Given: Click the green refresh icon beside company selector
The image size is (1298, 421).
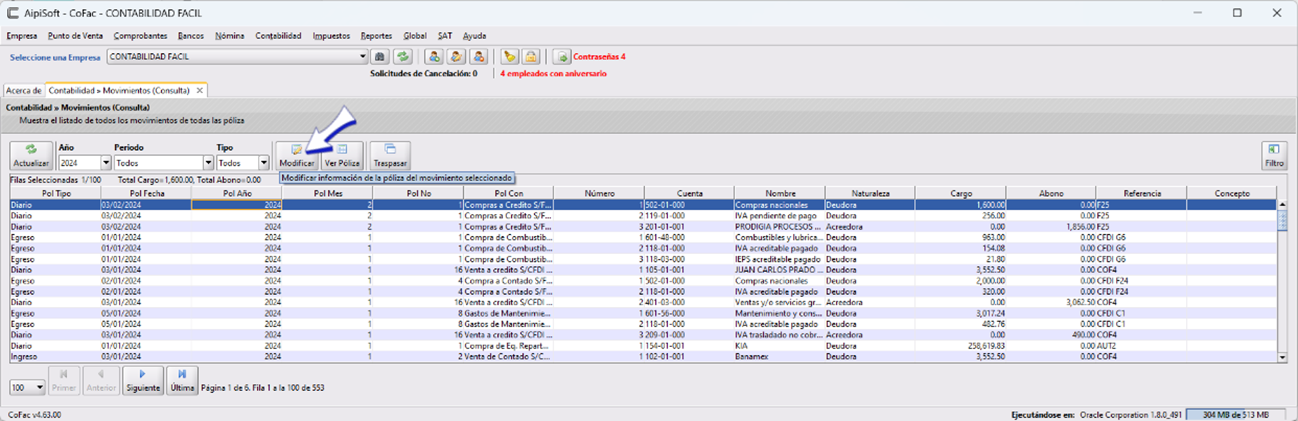Looking at the screenshot, I should tap(402, 57).
